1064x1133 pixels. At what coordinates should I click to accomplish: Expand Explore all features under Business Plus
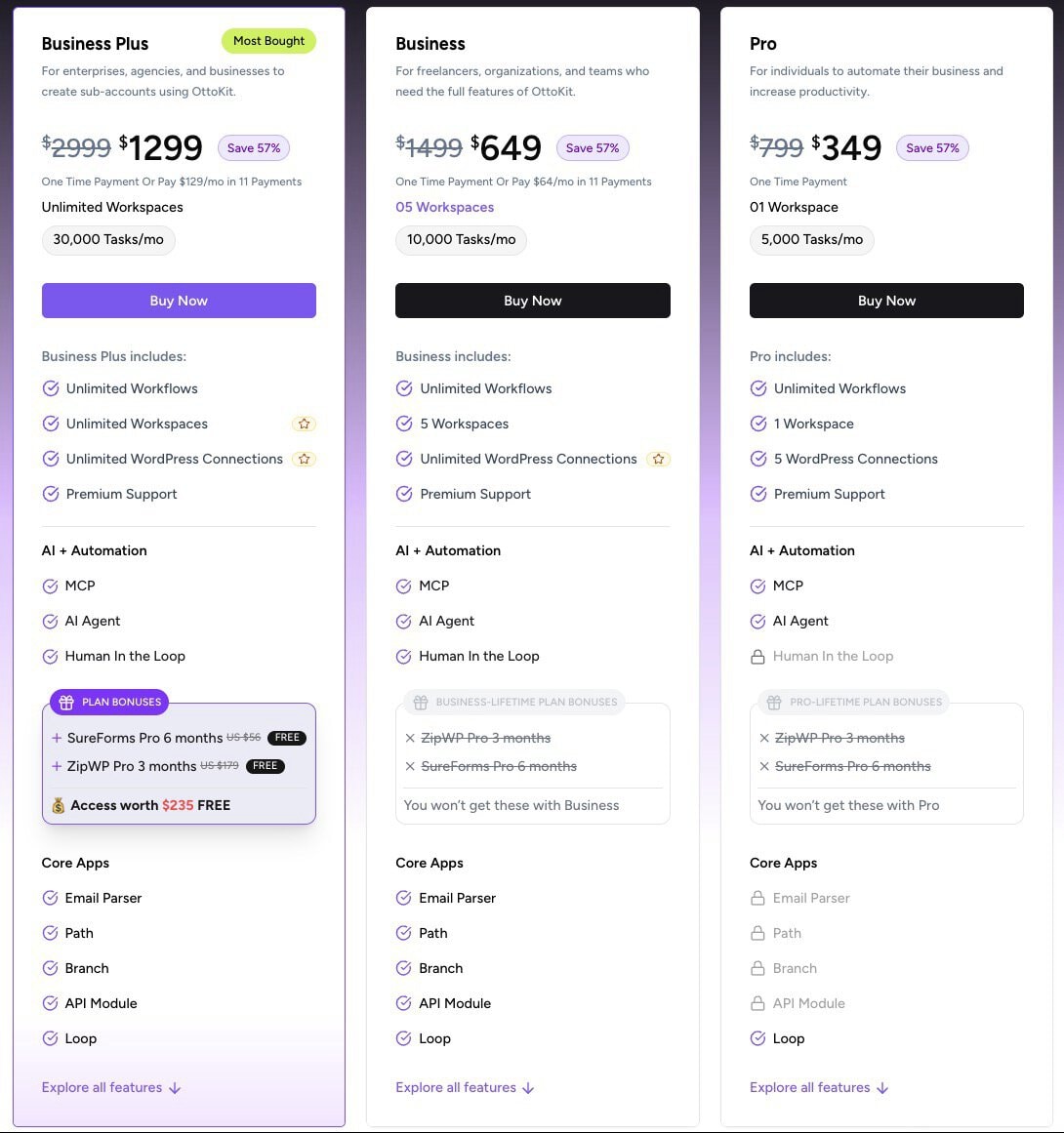(110, 1087)
